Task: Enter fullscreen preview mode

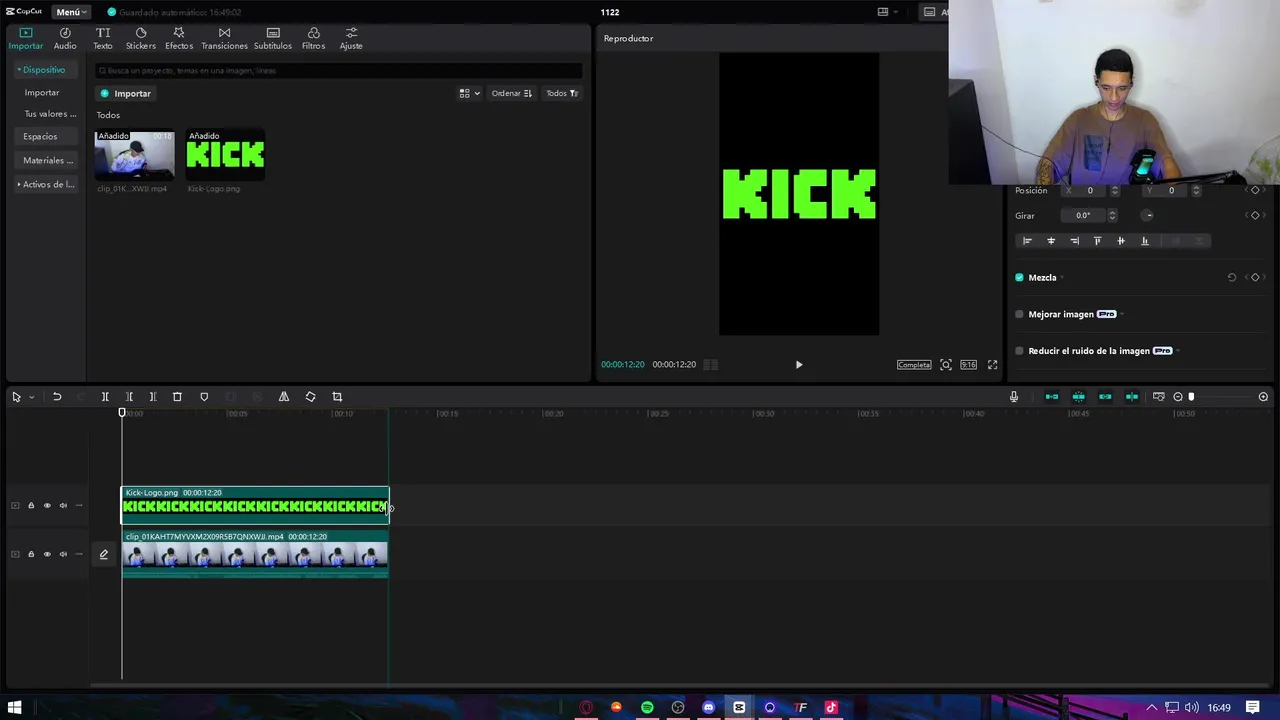Action: click(x=992, y=365)
